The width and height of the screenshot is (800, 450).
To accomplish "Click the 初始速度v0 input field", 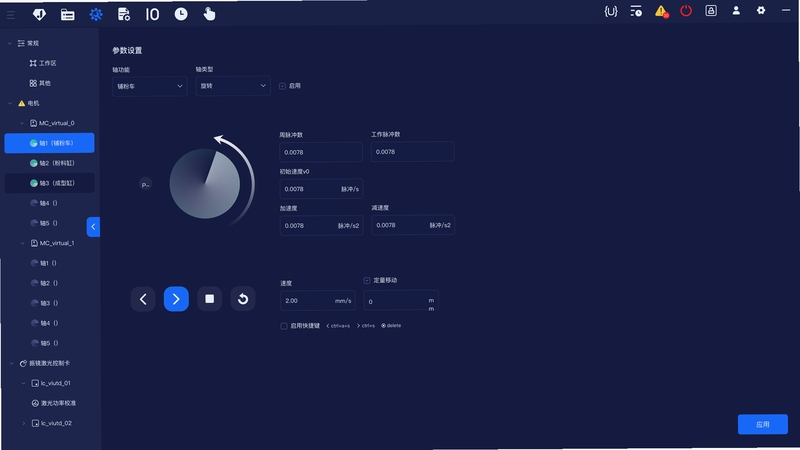I will click(321, 189).
